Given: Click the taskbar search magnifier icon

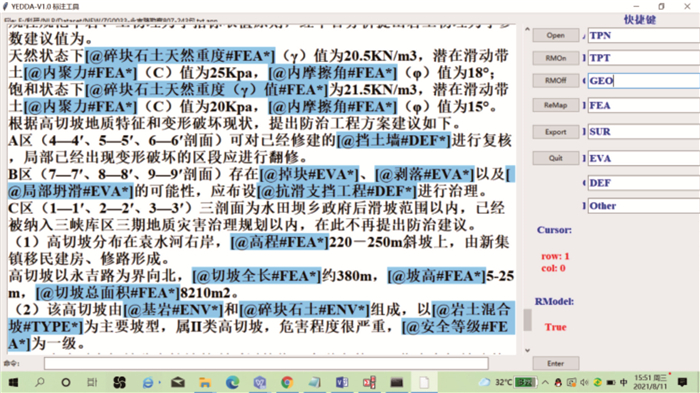Looking at the screenshot, I should tap(40, 382).
